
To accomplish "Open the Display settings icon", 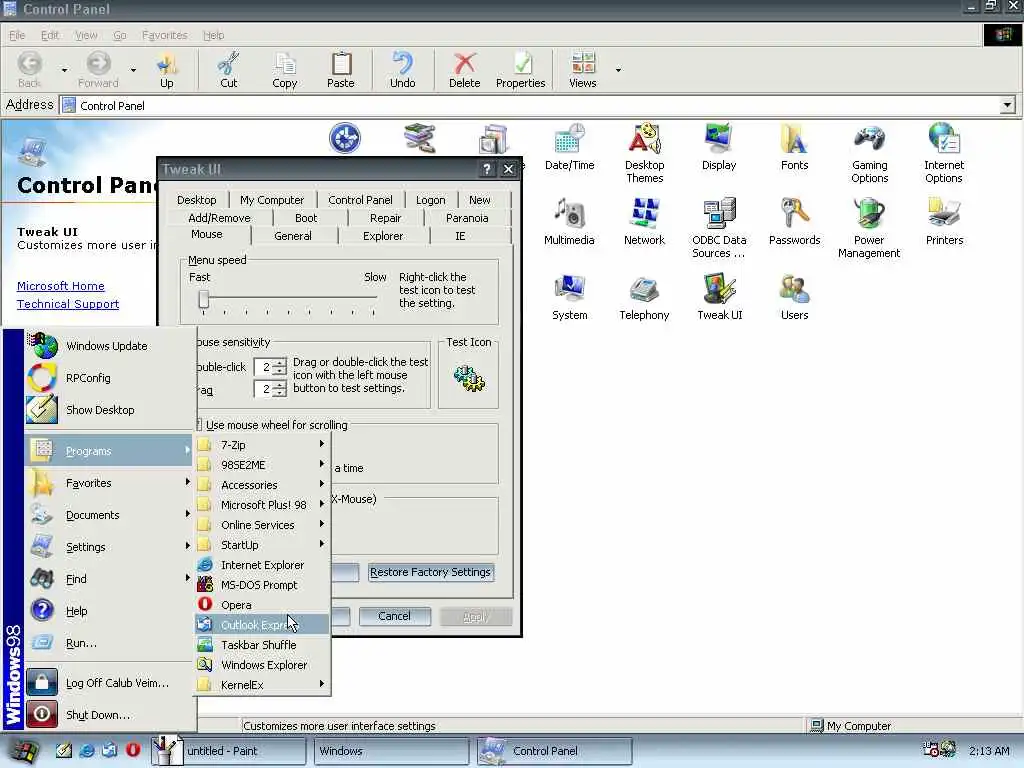I will point(719,148).
